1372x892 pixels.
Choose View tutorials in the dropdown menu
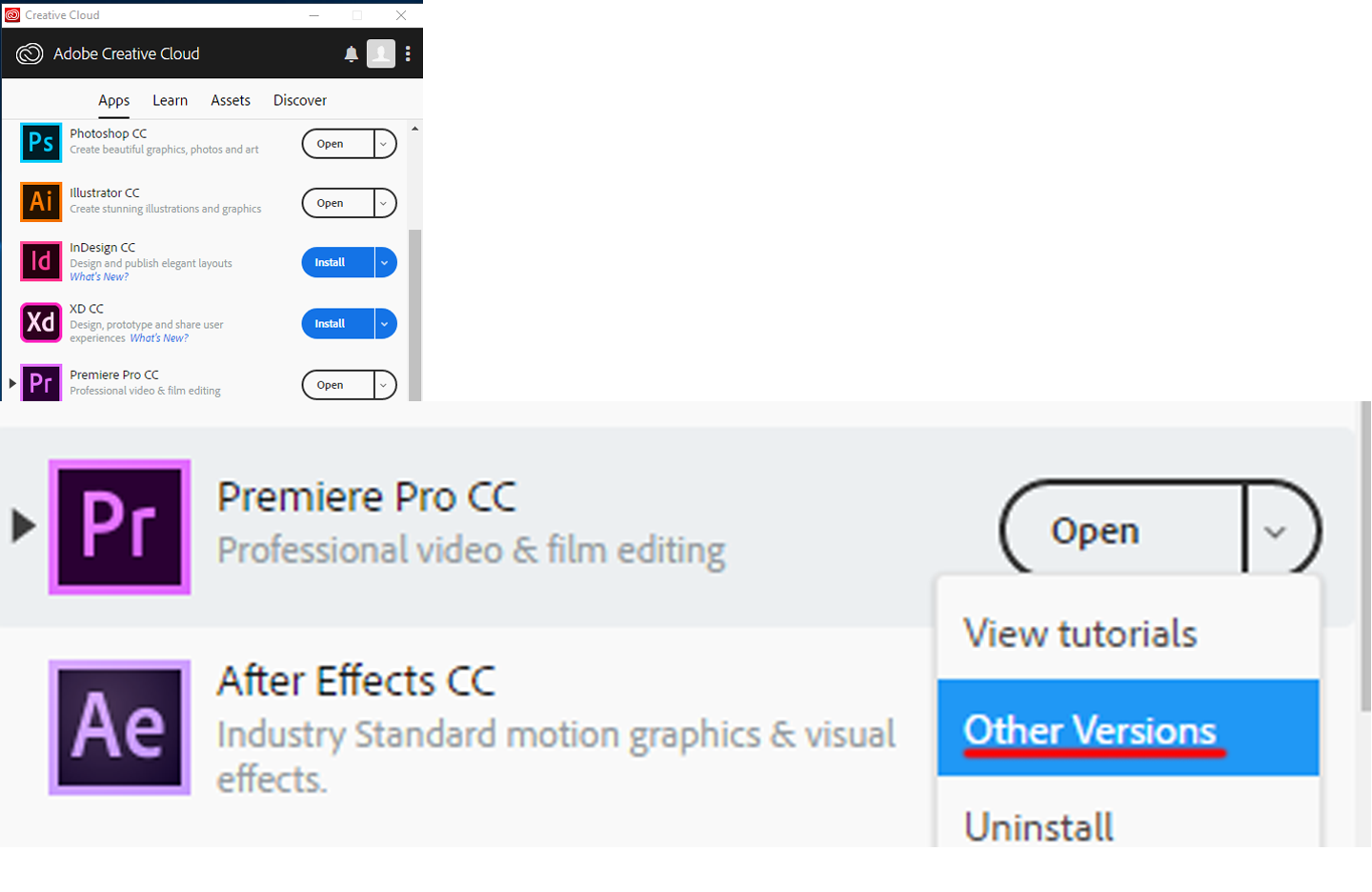click(1079, 634)
